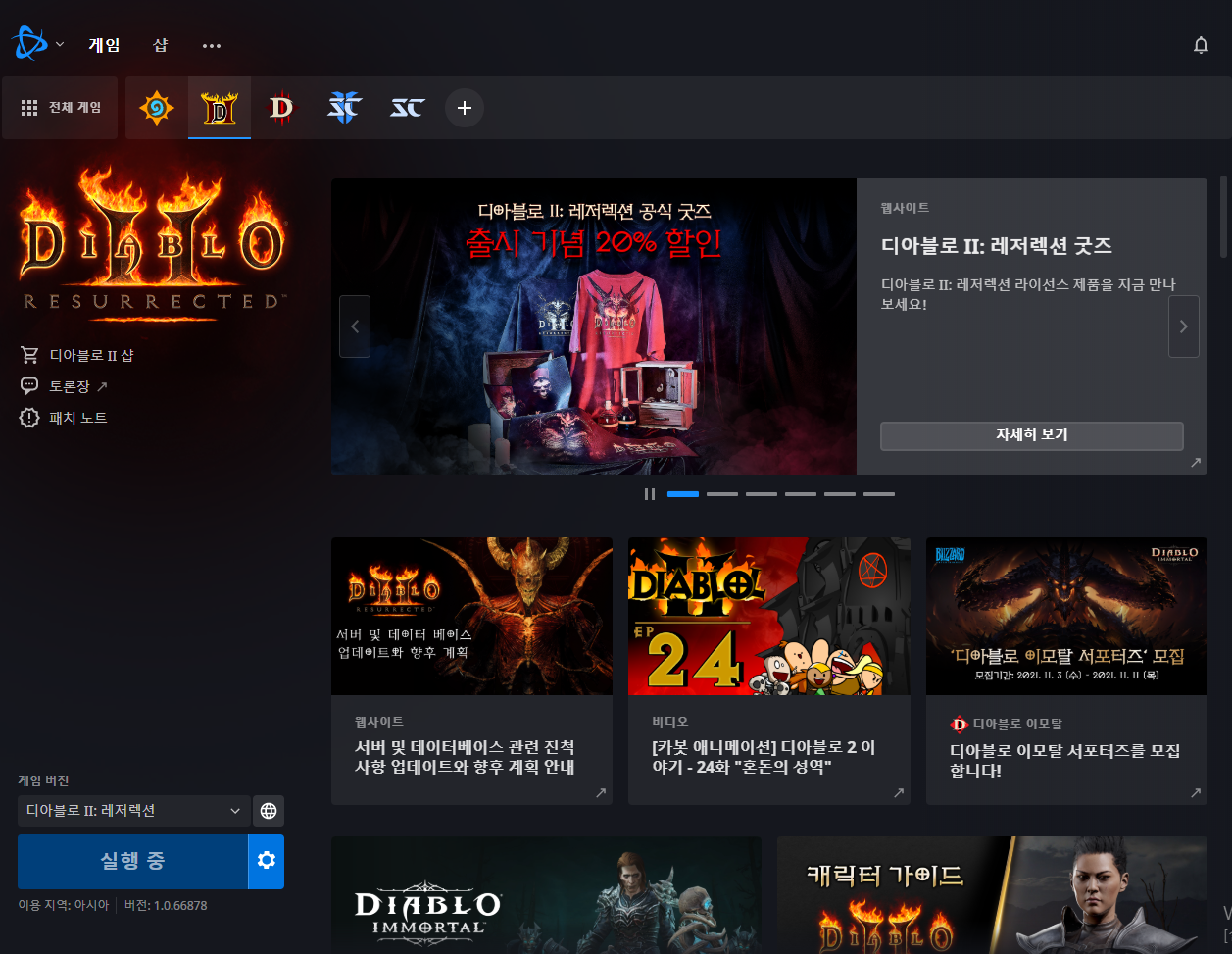Open the Carbot animation episode 24 card

(769, 671)
